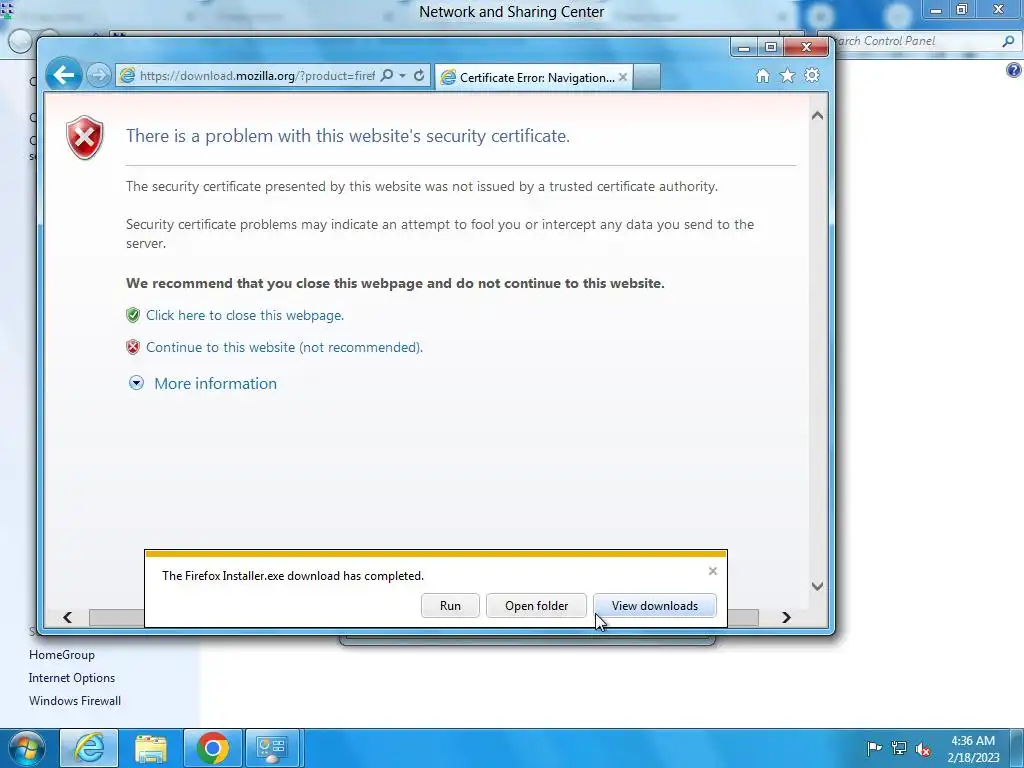Click the download.mozilla.org address field

tap(257, 76)
